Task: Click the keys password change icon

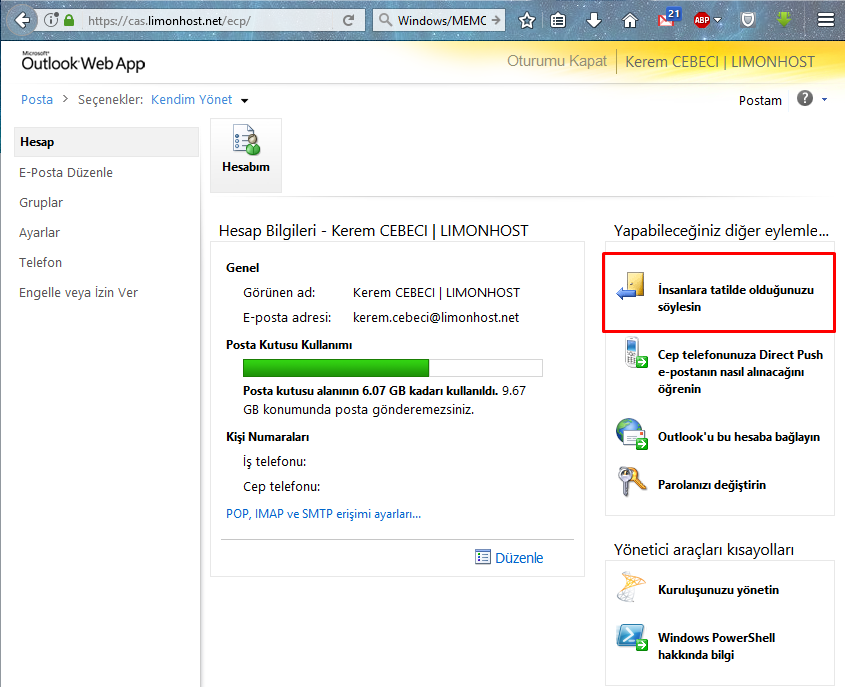Action: (x=632, y=481)
